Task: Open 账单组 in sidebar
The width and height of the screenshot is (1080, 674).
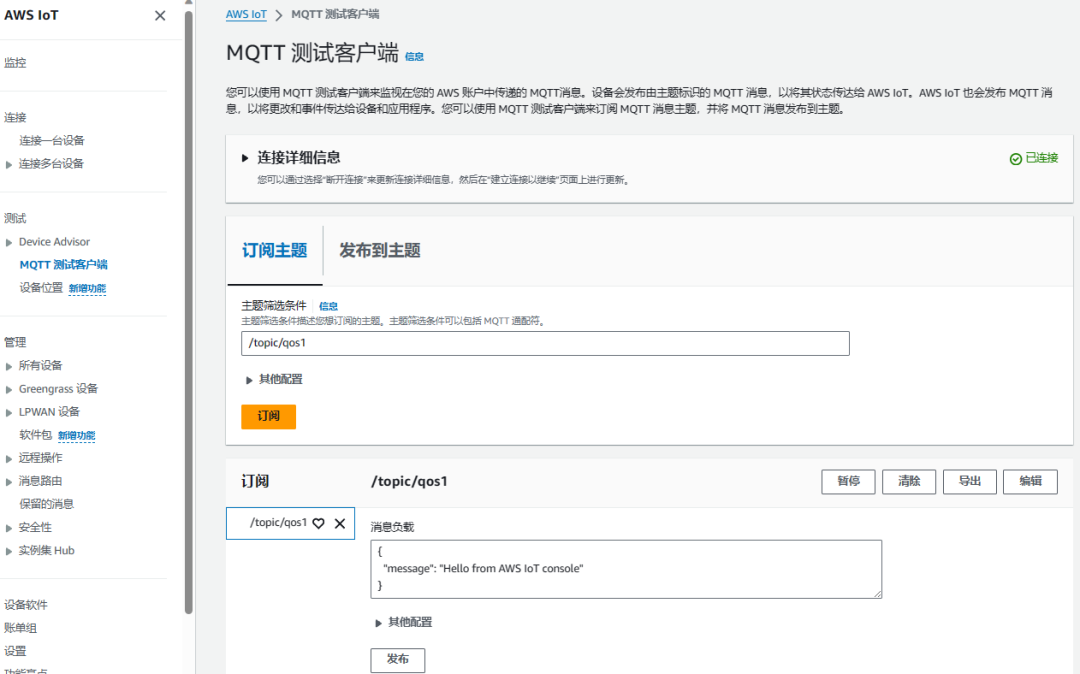Action: coord(21,628)
